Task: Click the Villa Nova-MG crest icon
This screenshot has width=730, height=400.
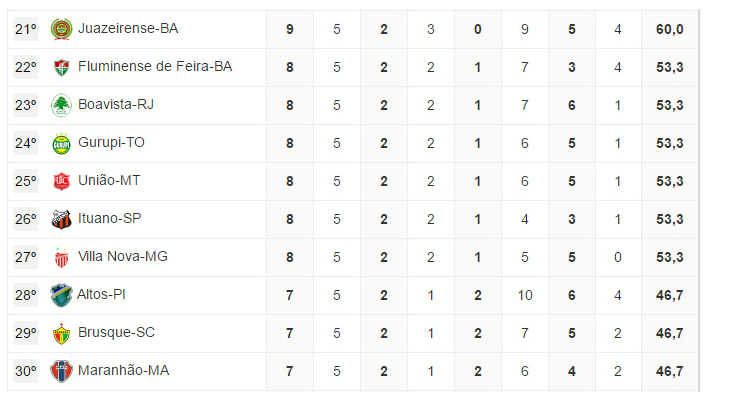Action: click(x=61, y=257)
